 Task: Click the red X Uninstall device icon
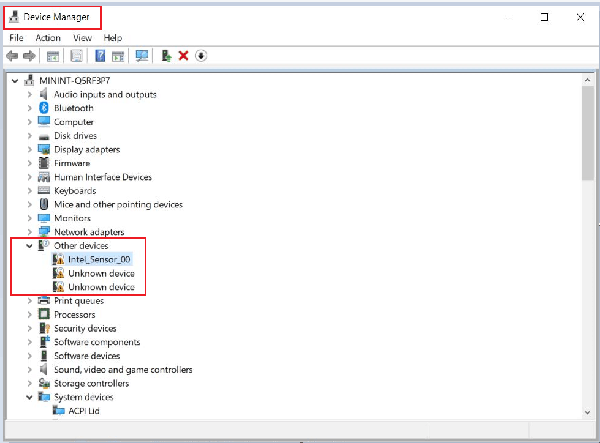click(183, 56)
